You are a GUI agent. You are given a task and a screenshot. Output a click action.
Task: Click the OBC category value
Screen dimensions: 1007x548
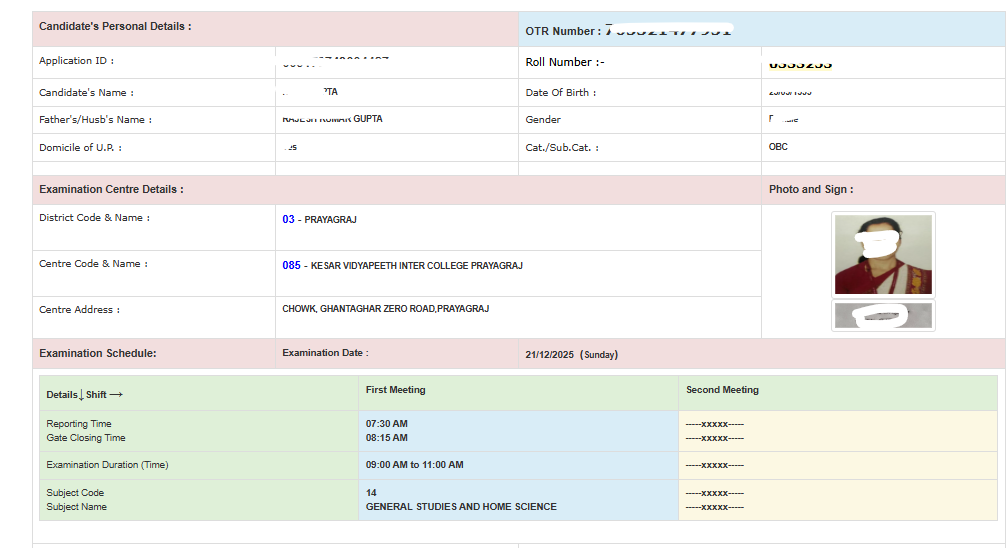[778, 147]
